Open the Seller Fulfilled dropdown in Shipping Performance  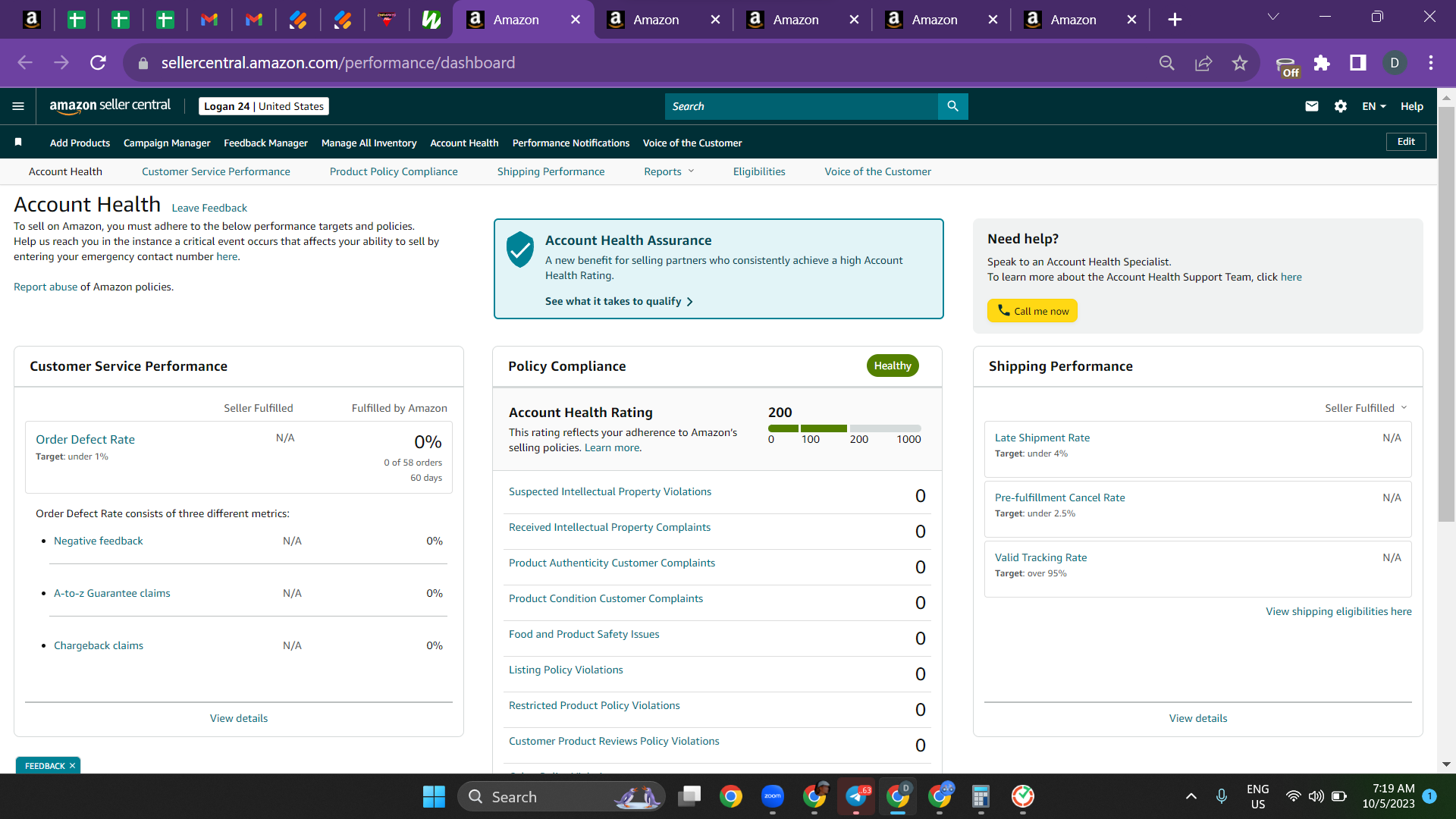click(1366, 408)
